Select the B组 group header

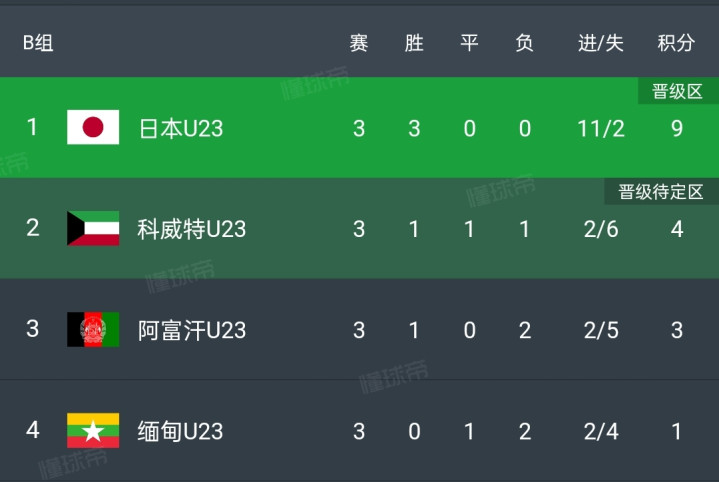coord(38,43)
